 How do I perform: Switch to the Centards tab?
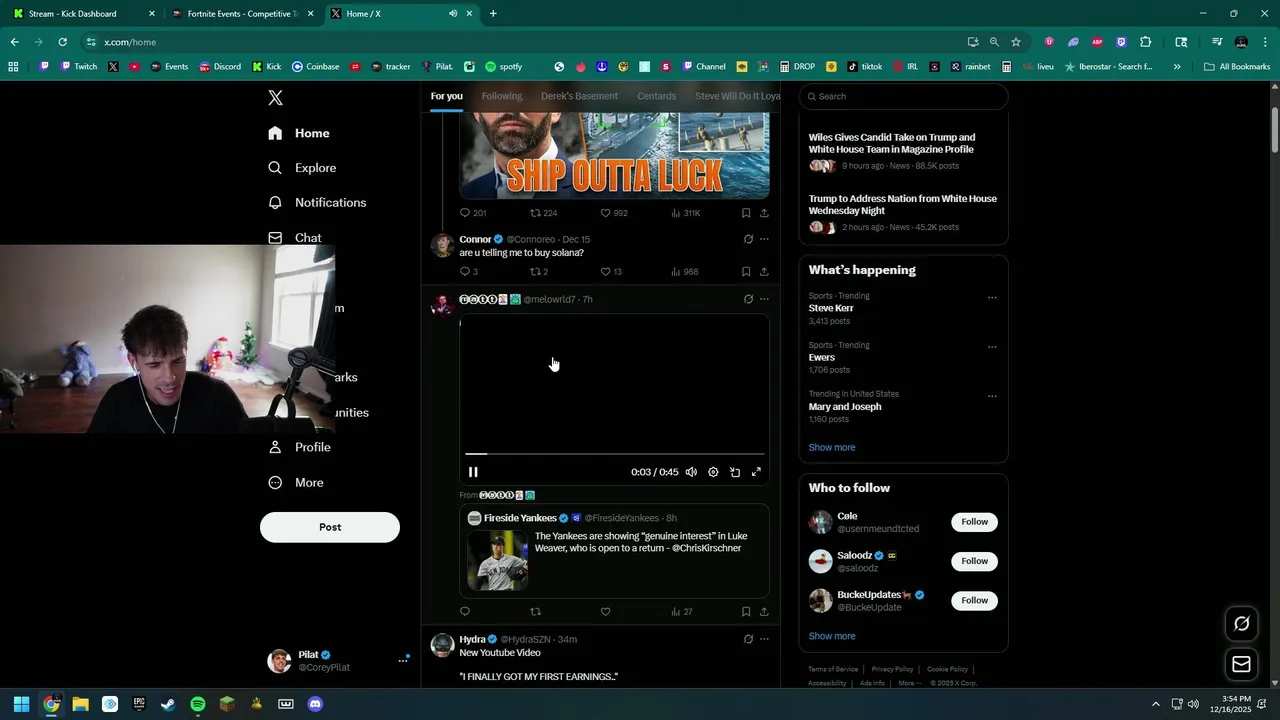point(657,96)
